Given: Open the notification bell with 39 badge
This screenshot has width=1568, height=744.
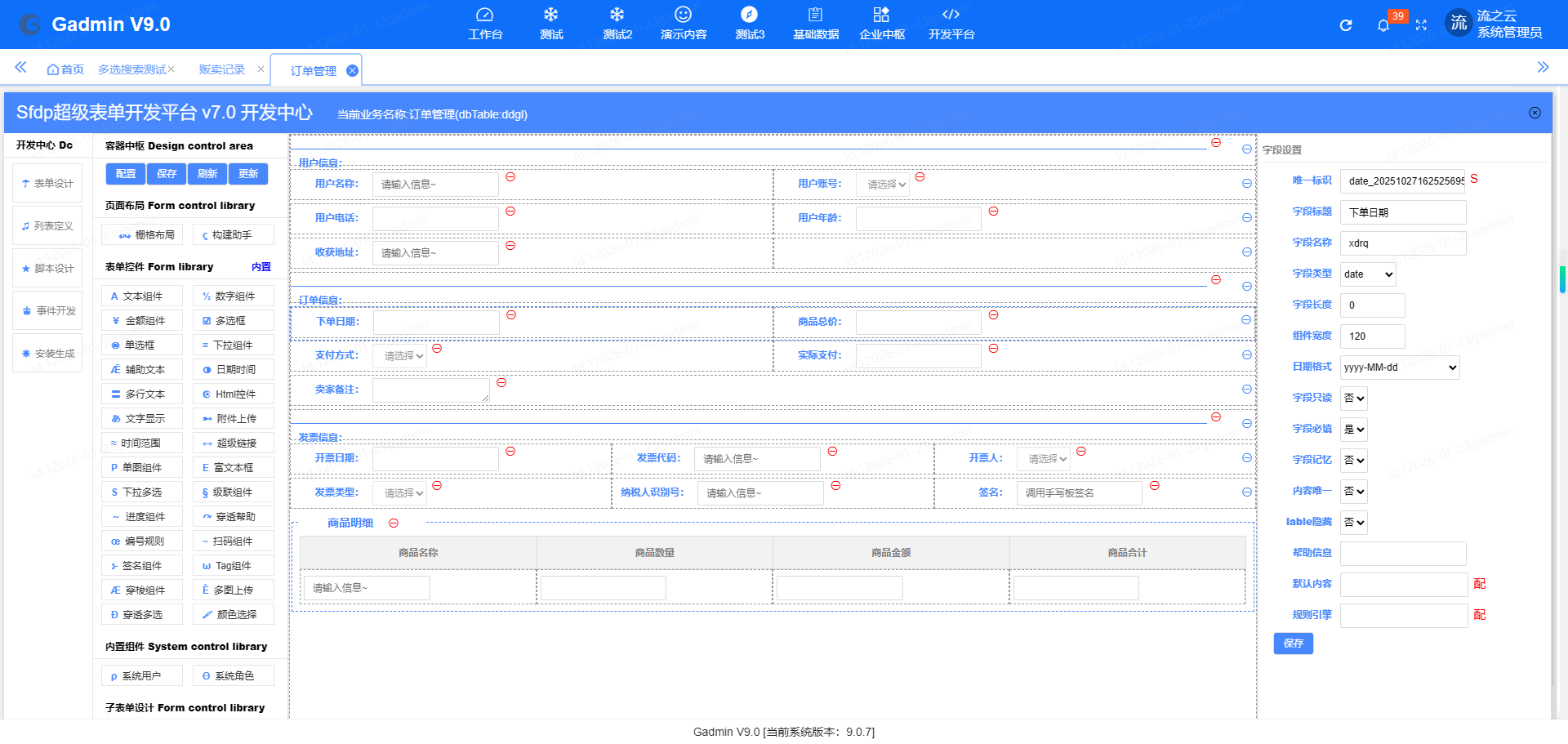Looking at the screenshot, I should pos(1383,25).
